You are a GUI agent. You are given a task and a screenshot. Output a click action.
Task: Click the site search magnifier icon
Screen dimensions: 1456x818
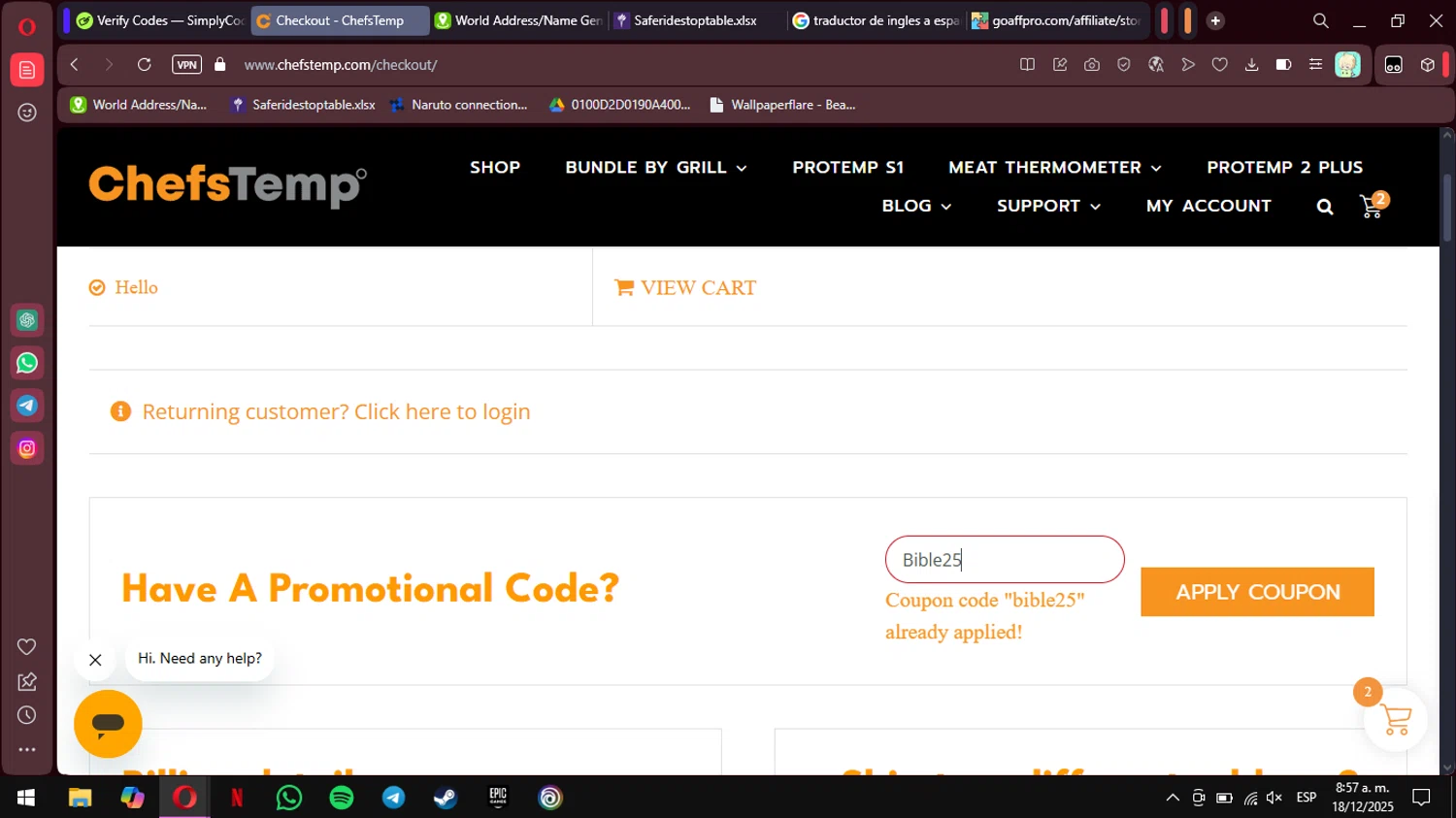1325,207
